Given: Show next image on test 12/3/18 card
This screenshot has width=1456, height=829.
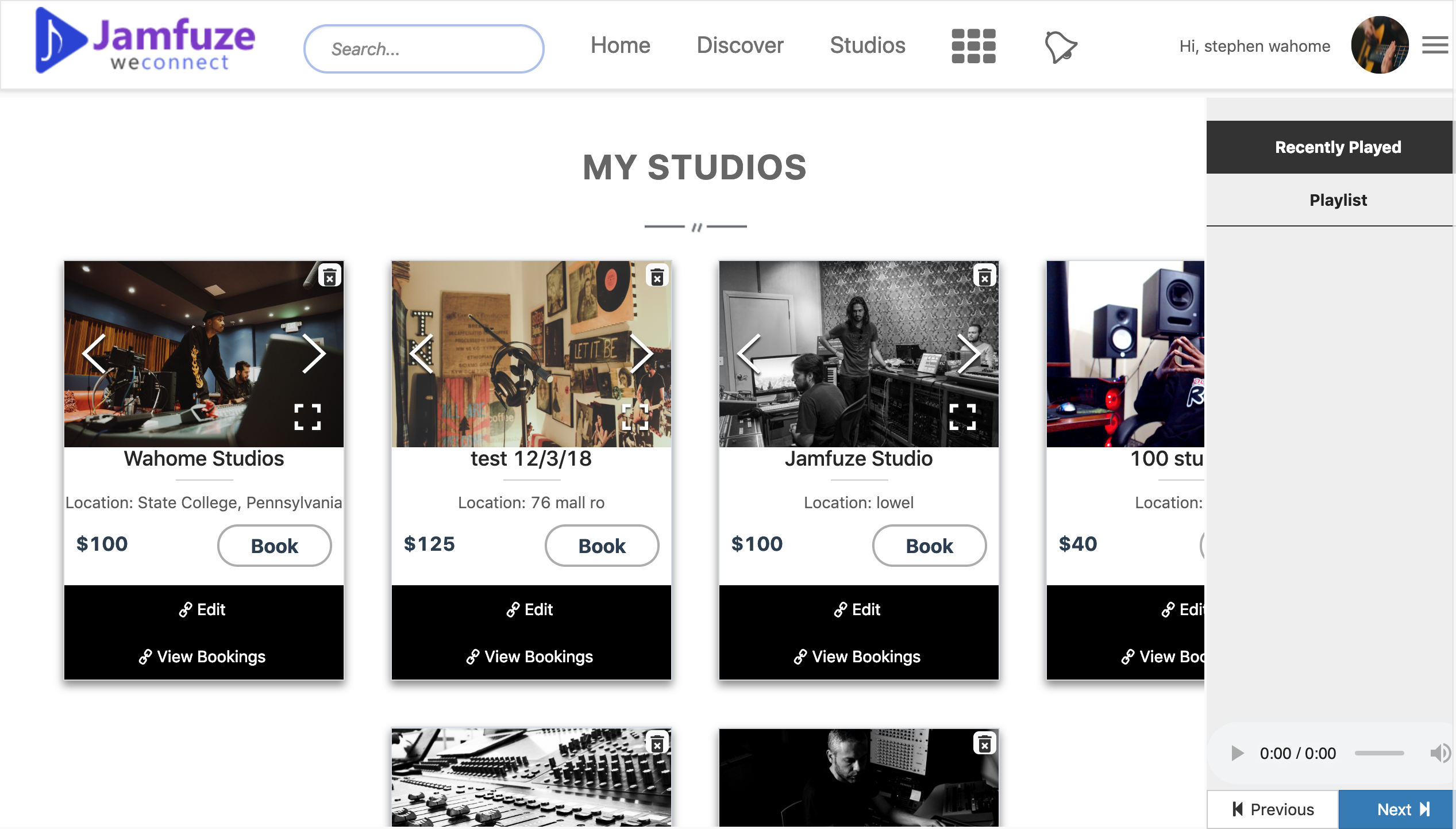Looking at the screenshot, I should 641,354.
